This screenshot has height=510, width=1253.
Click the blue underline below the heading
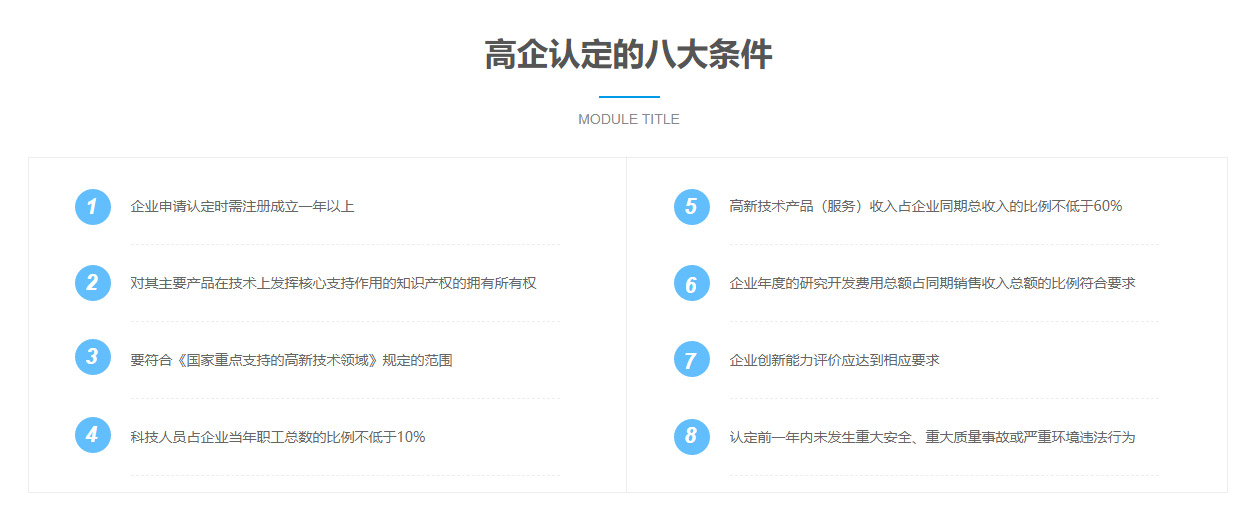point(628,97)
